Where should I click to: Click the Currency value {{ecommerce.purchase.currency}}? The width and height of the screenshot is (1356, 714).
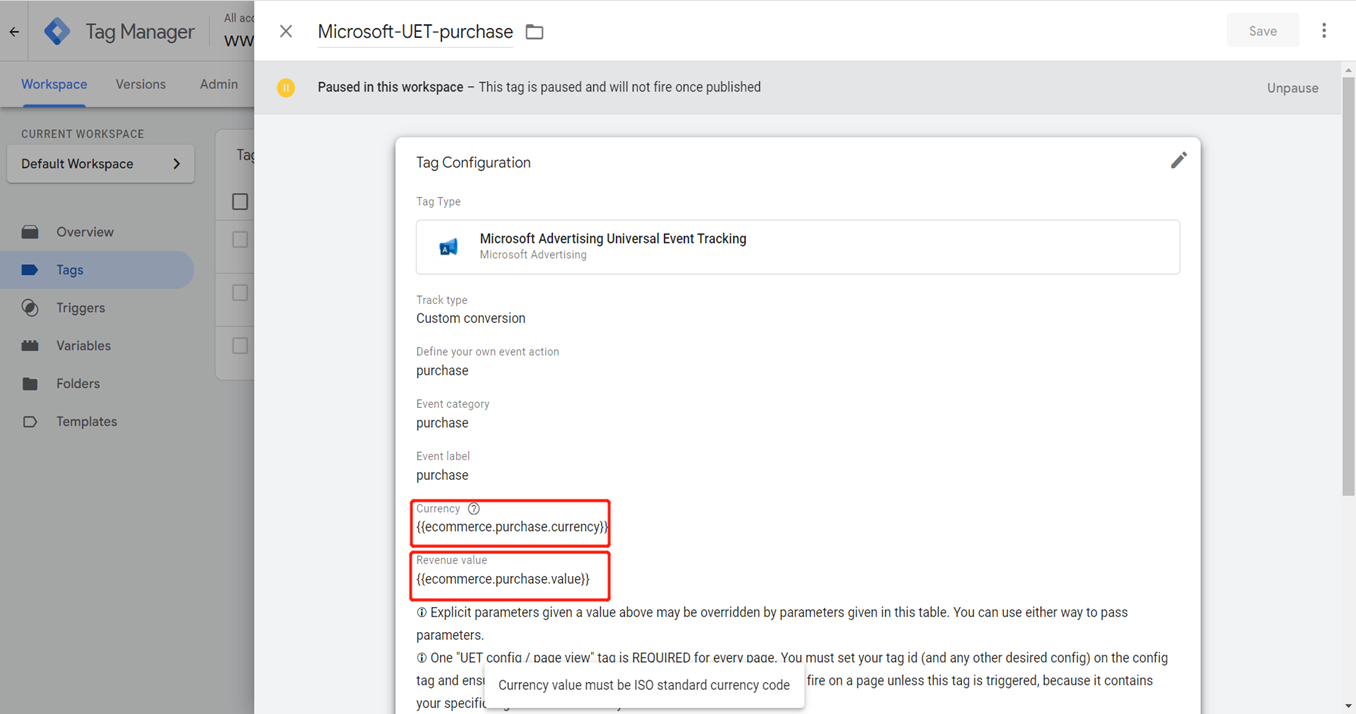pos(512,527)
